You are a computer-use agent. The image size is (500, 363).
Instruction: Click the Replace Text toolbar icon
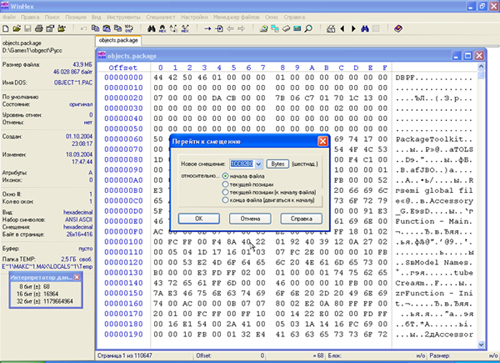click(174, 29)
